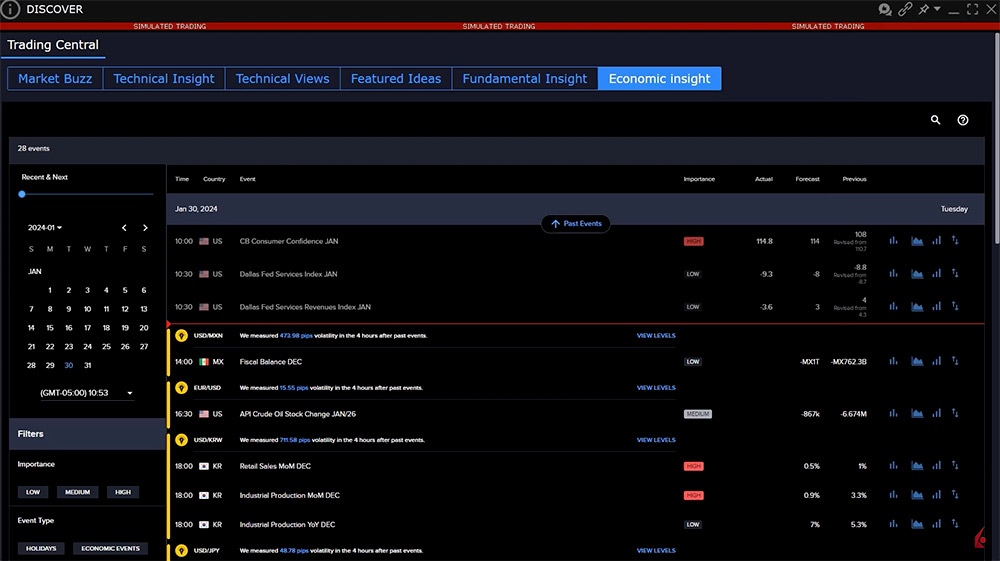
Task: Click the EUR/USD volatility lightbulb icon
Action: tap(182, 388)
